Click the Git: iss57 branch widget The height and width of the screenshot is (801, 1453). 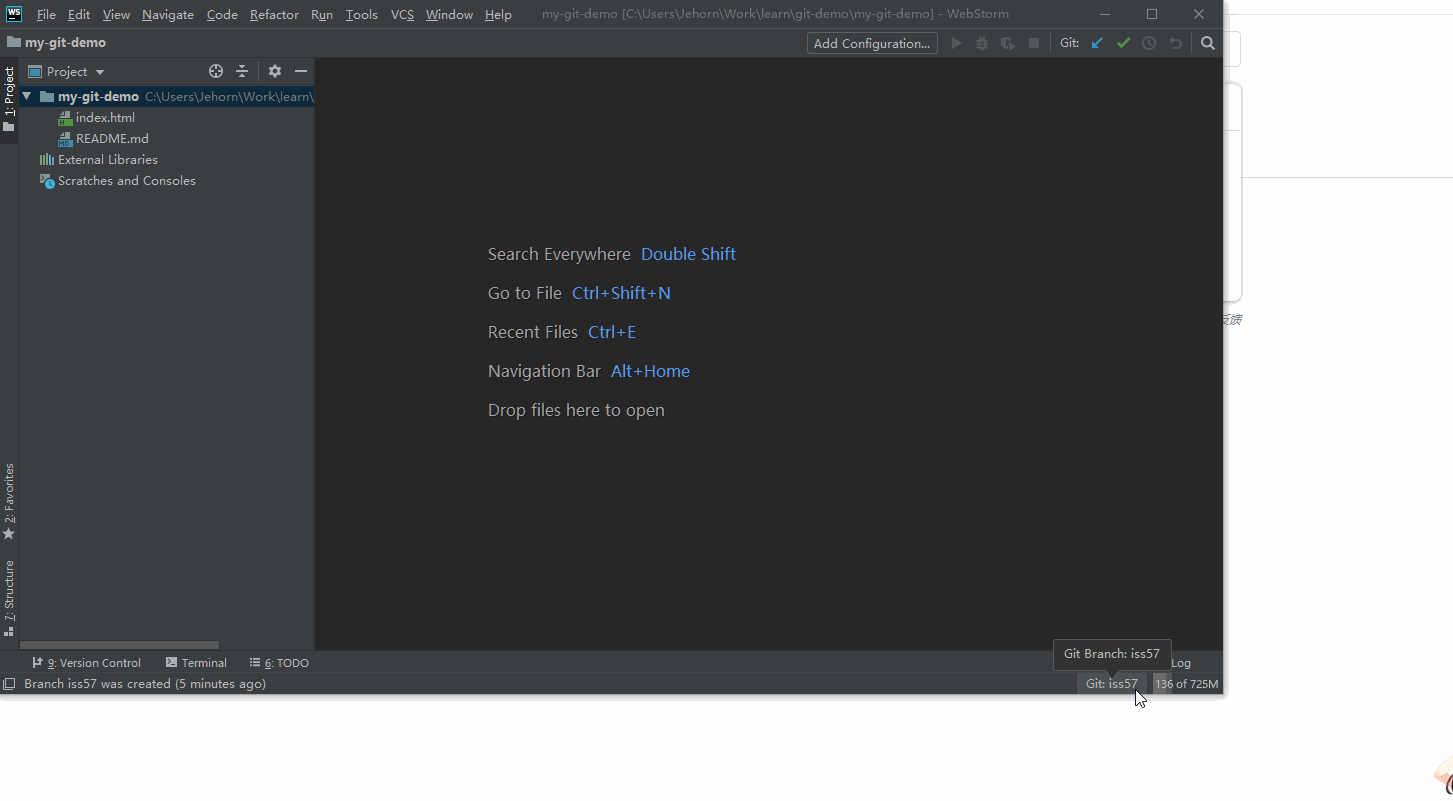click(x=1112, y=684)
